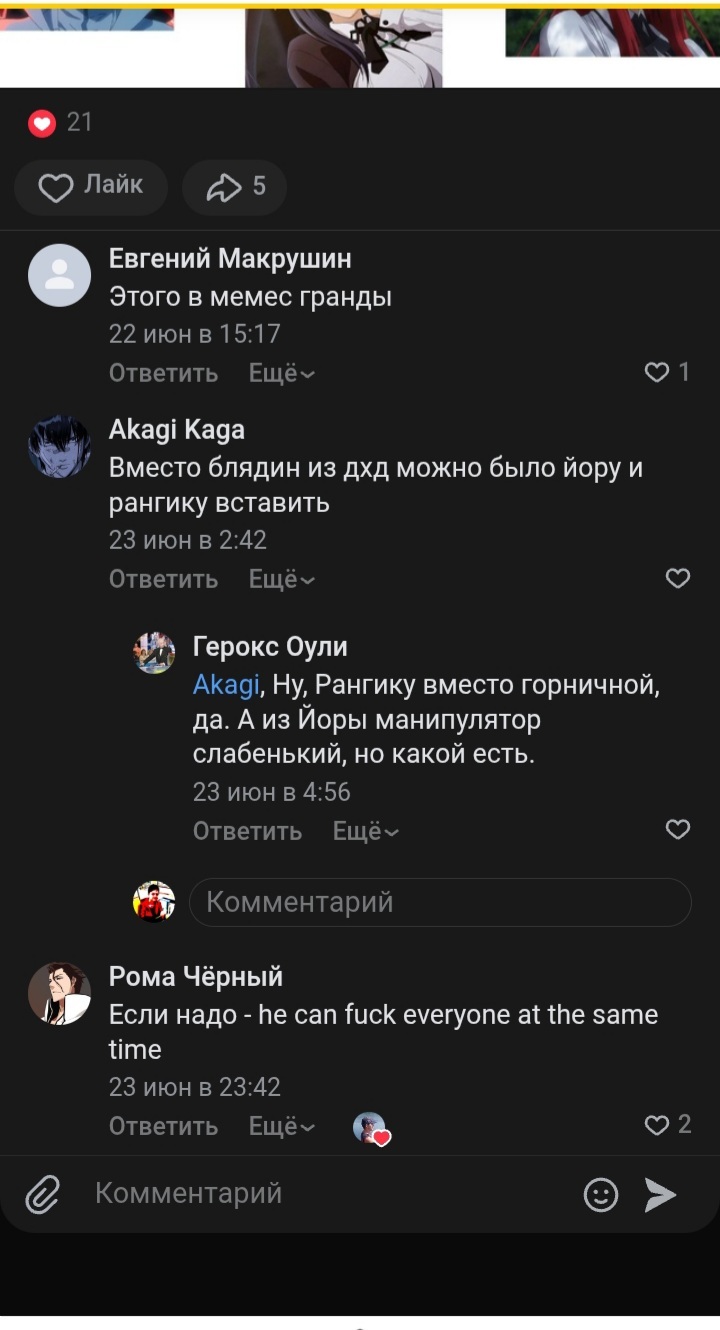Reply to Рома Чёрный's comment

click(x=163, y=1126)
